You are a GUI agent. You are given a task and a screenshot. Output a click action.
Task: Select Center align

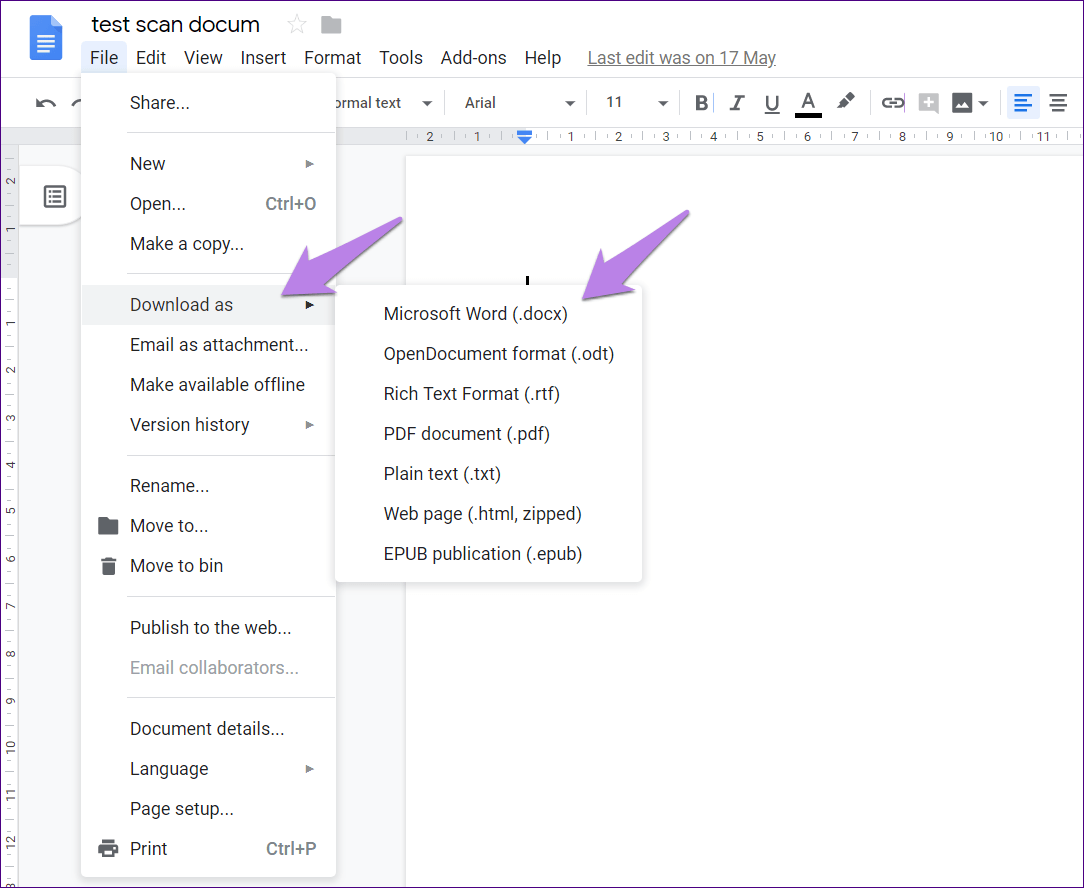[1058, 103]
